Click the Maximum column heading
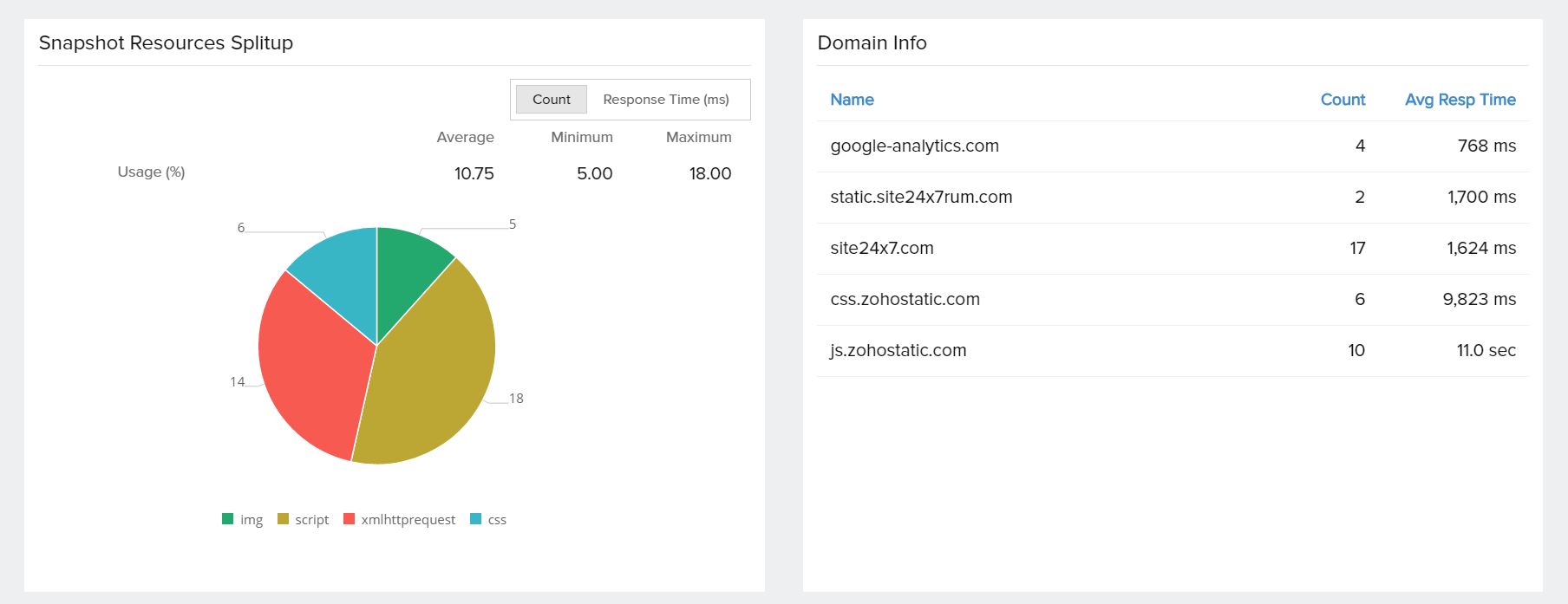The height and width of the screenshot is (604, 1568). [698, 137]
